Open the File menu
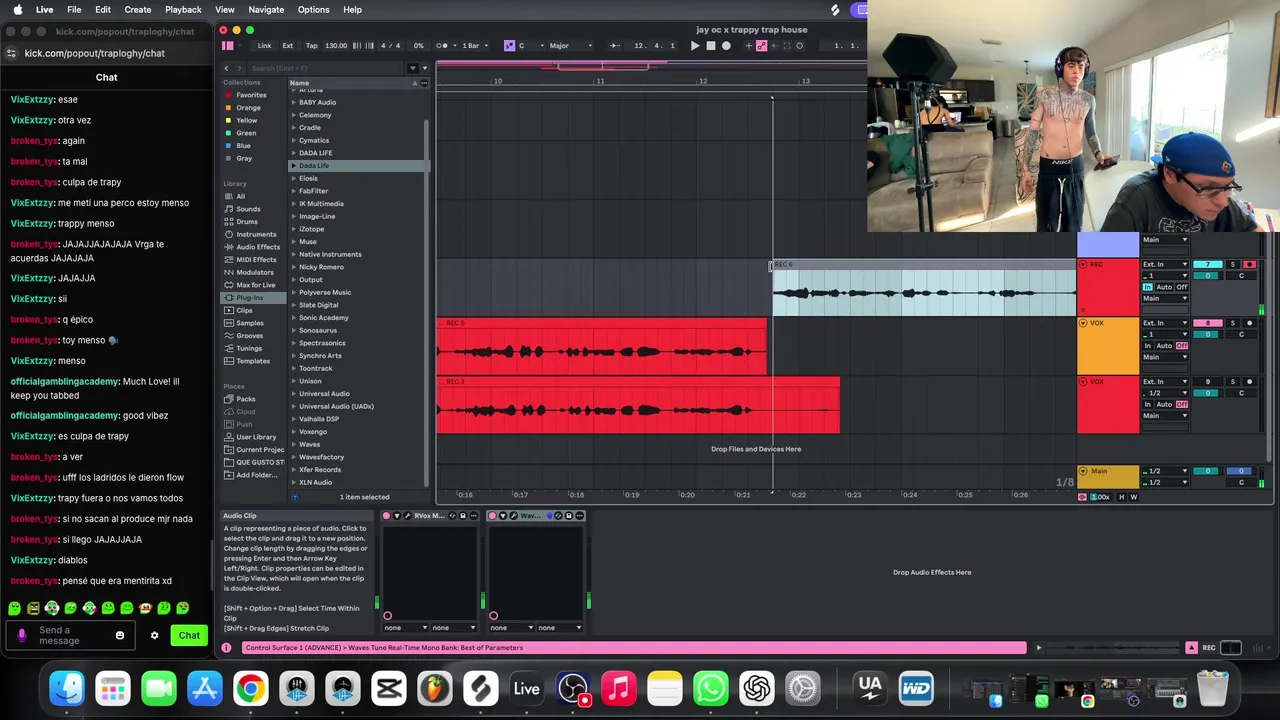Screen dimensions: 1280x720 [x=74, y=9]
